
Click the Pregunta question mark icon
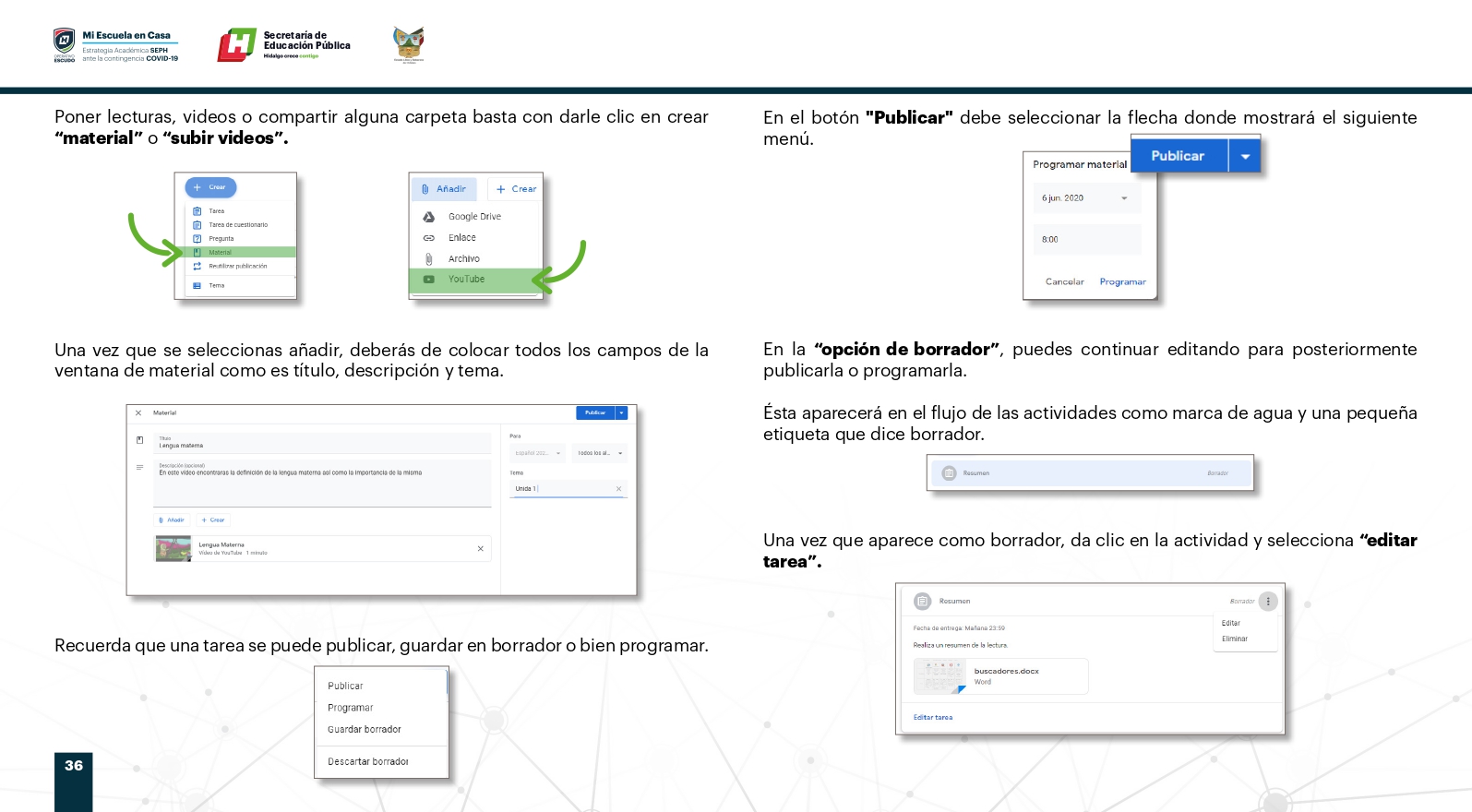point(197,239)
